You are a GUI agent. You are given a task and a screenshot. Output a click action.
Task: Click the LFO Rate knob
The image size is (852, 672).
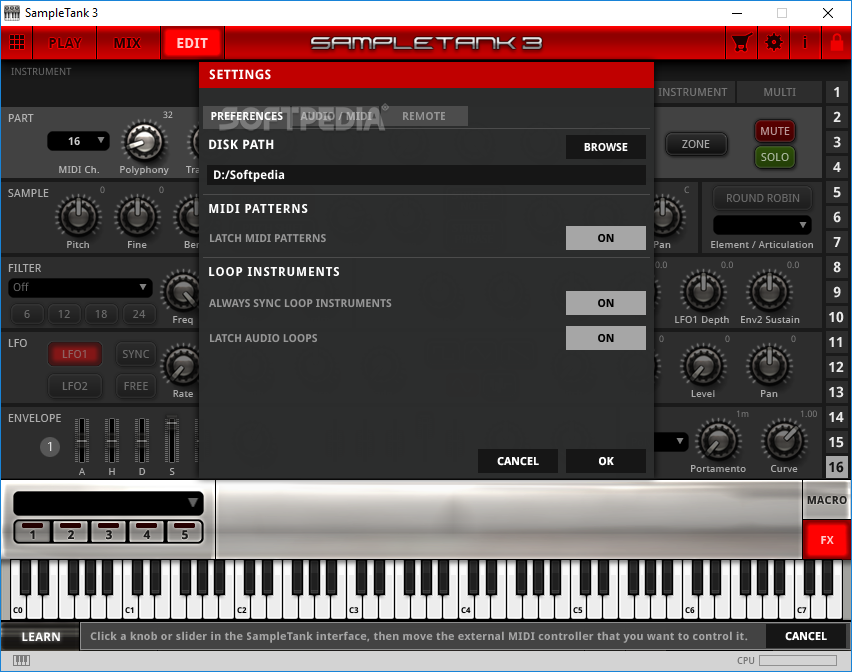click(x=181, y=366)
